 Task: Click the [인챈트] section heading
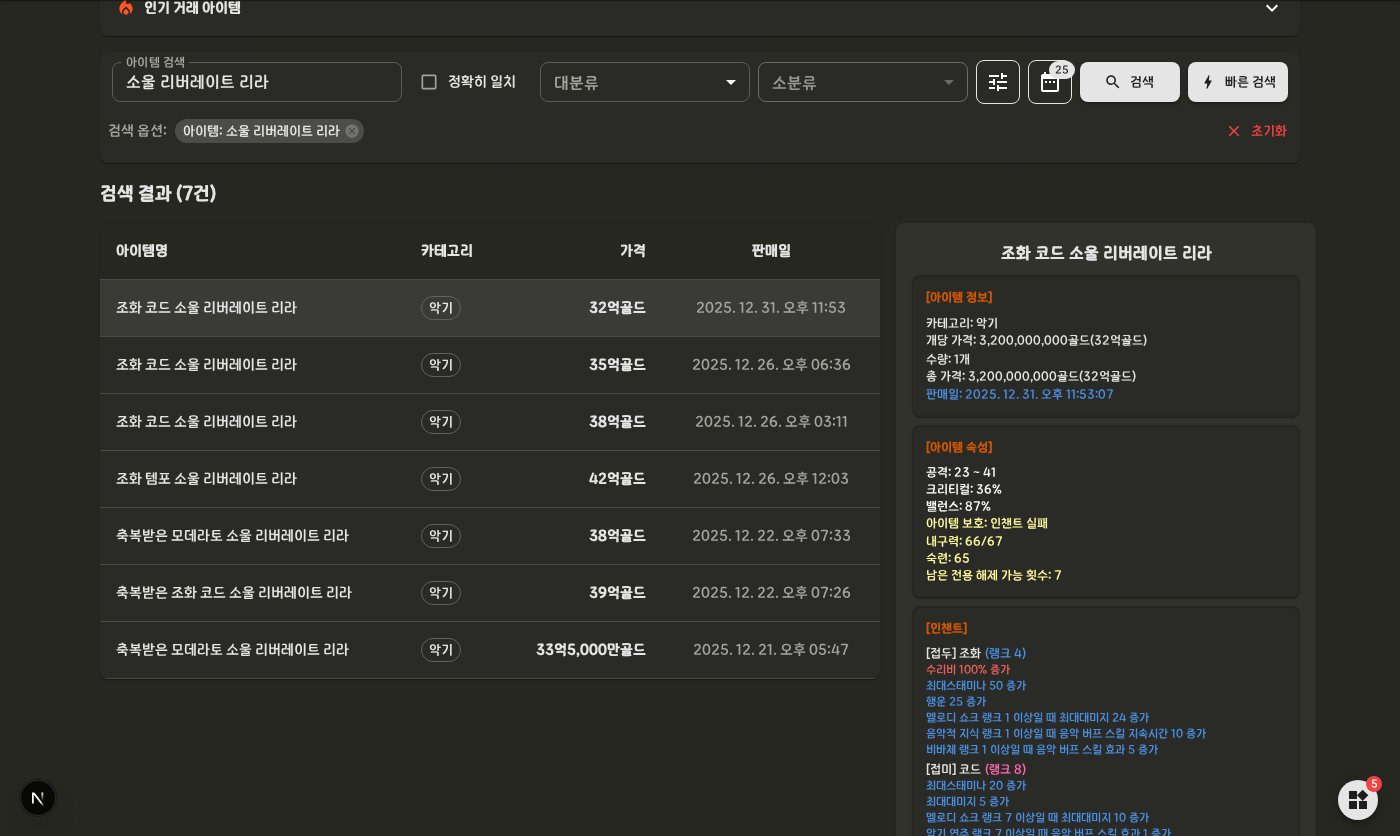(947, 628)
